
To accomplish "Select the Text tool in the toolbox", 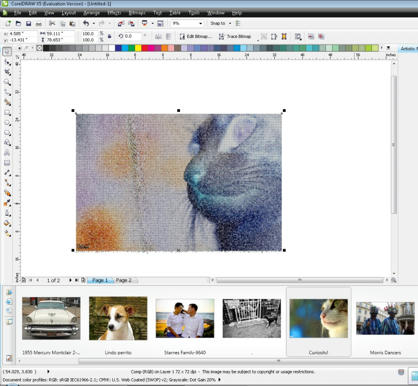I will pyautogui.click(x=7, y=153).
